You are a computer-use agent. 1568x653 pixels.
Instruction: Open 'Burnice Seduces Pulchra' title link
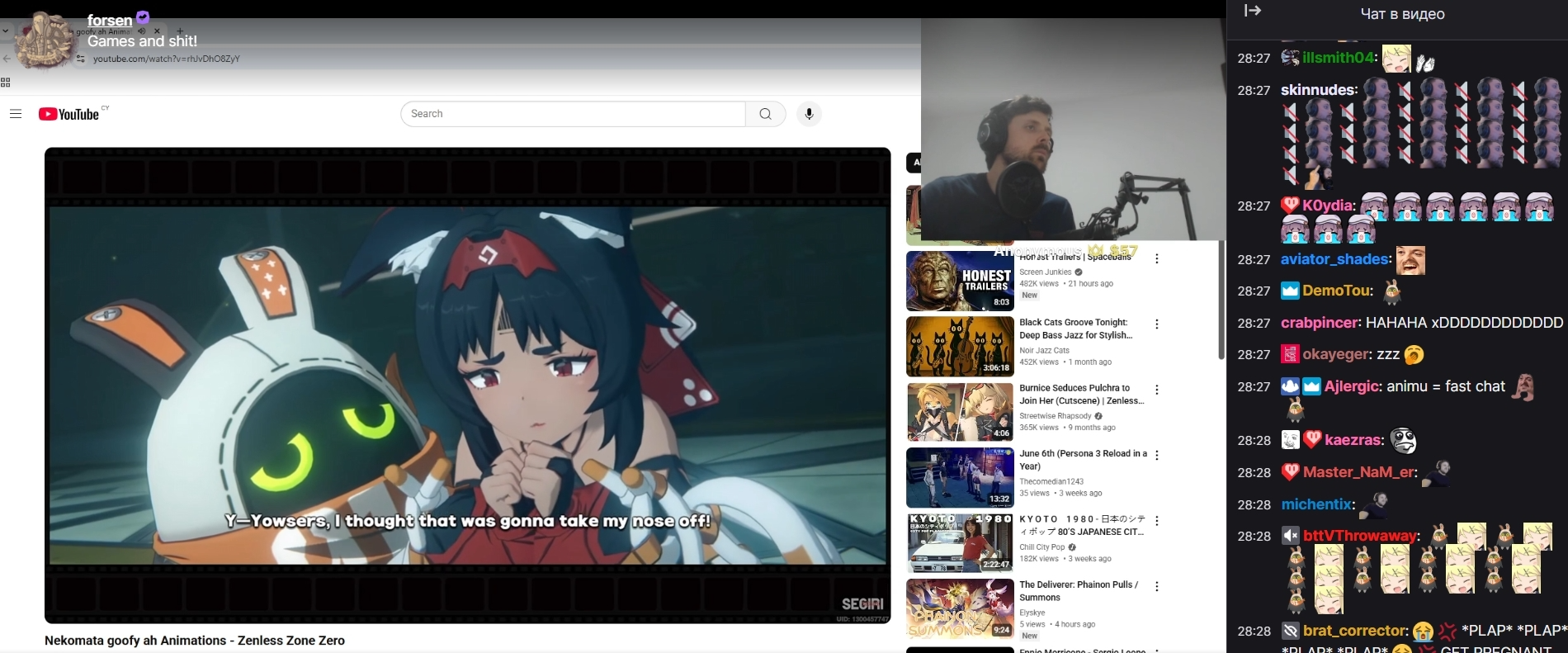[x=1082, y=395]
